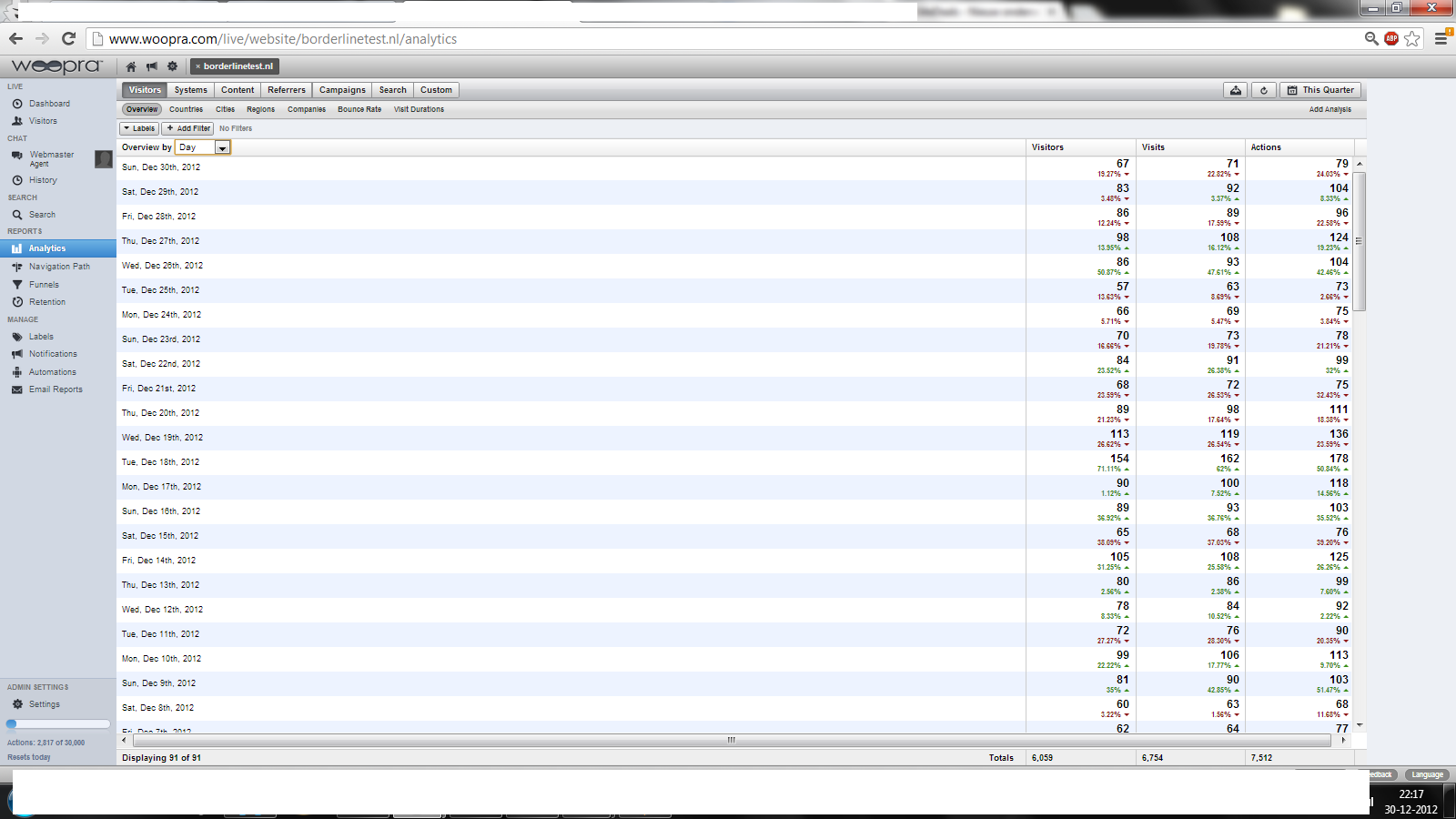
Task: Click the Language button at bottom right
Action: point(1428,774)
